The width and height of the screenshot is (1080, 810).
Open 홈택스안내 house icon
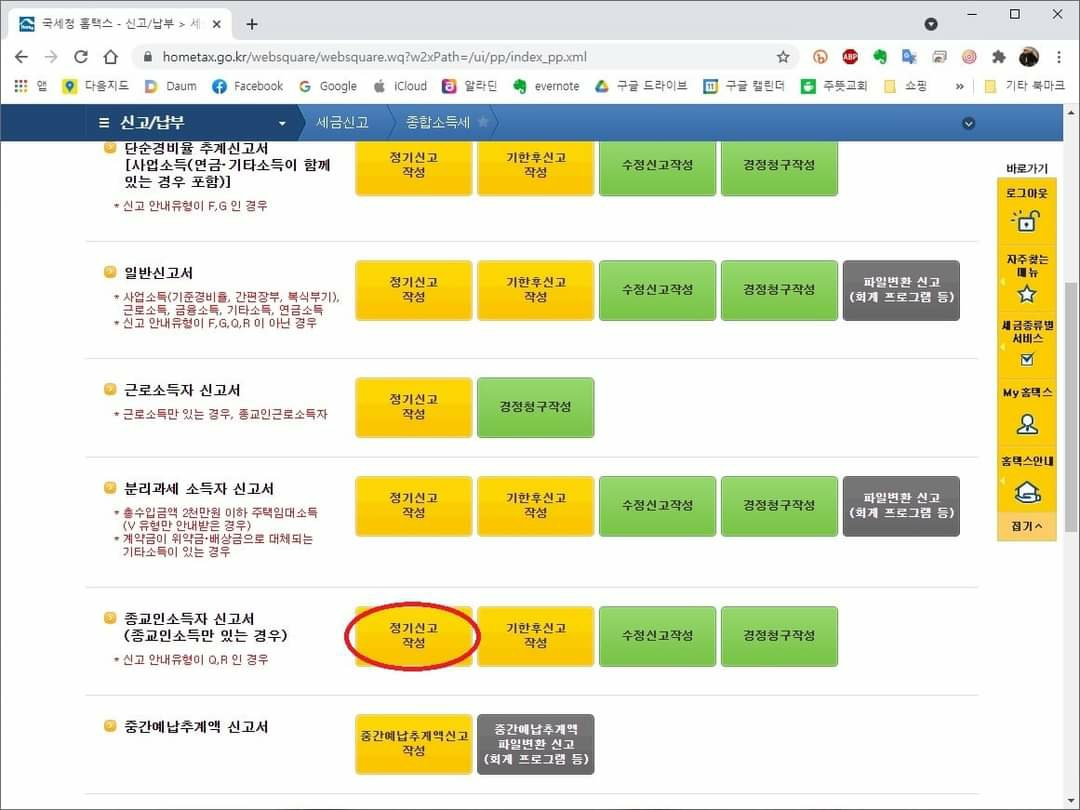[x=1026, y=492]
